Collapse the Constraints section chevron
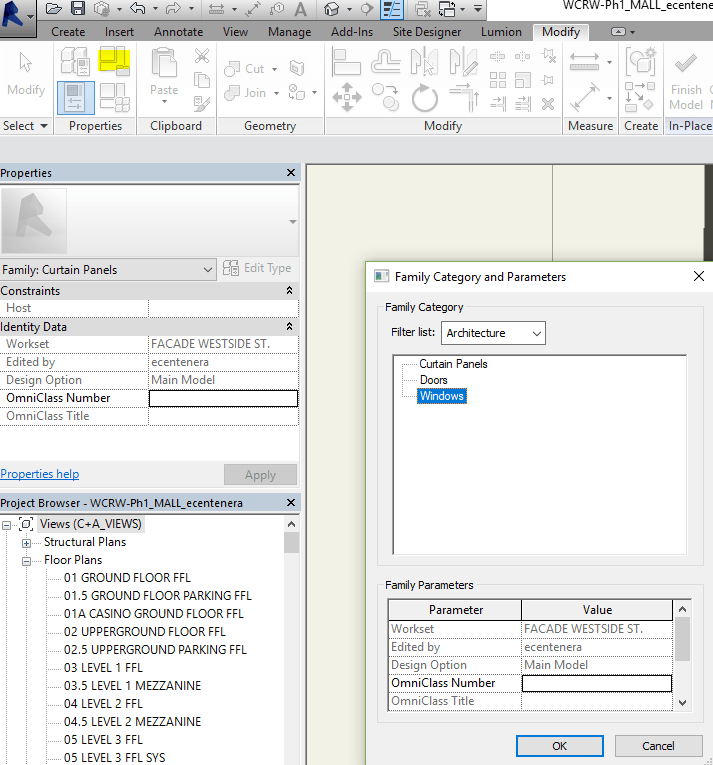This screenshot has height=765, width=713. [289, 290]
